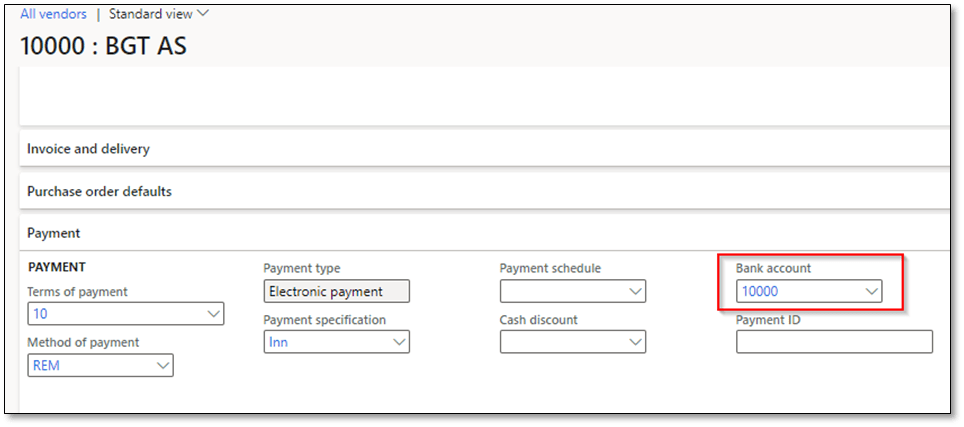Image resolution: width=964 pixels, height=427 pixels.
Task: Click inside the empty Payment schedule field
Action: pos(562,292)
